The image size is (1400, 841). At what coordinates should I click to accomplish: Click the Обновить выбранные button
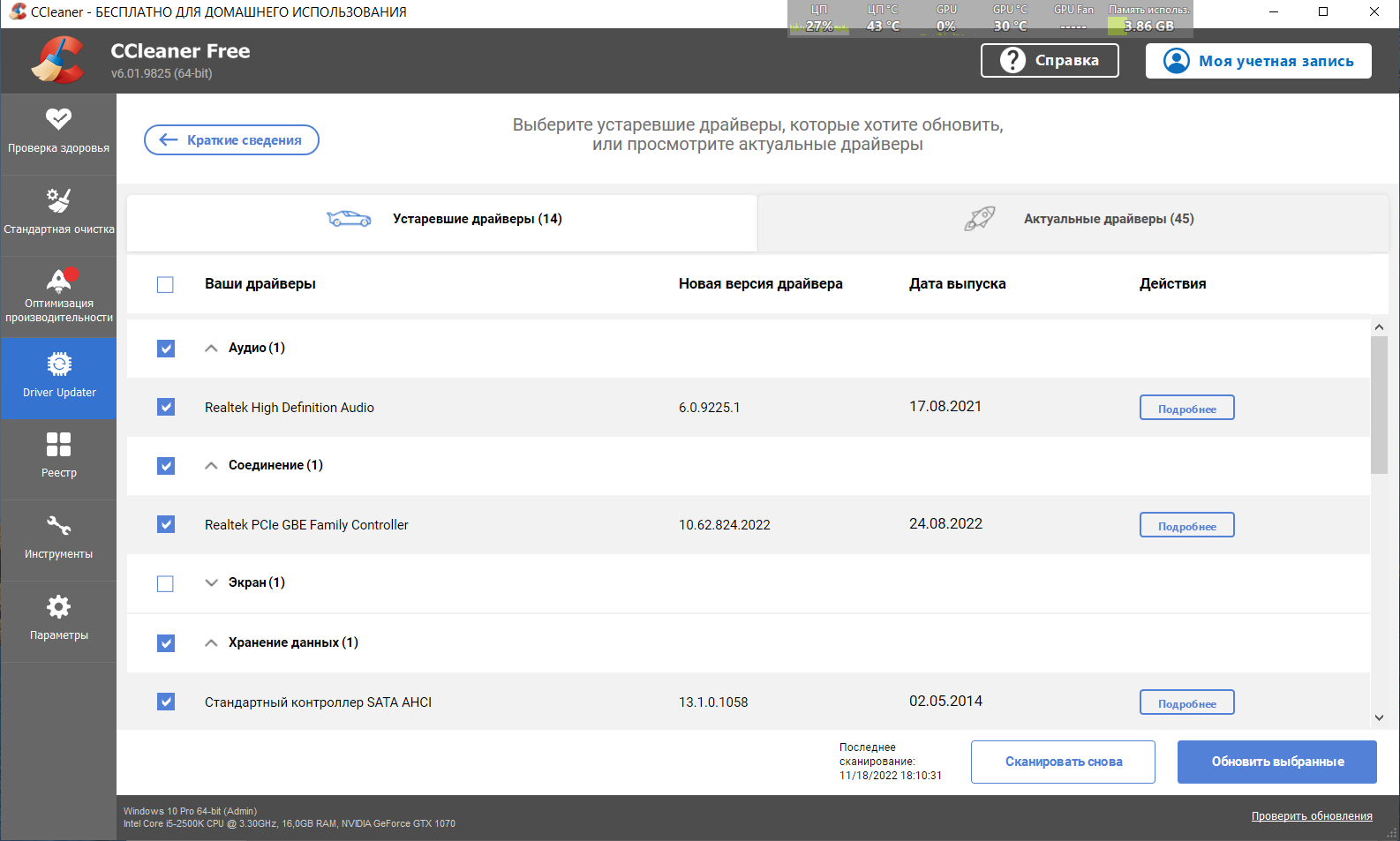click(1276, 762)
